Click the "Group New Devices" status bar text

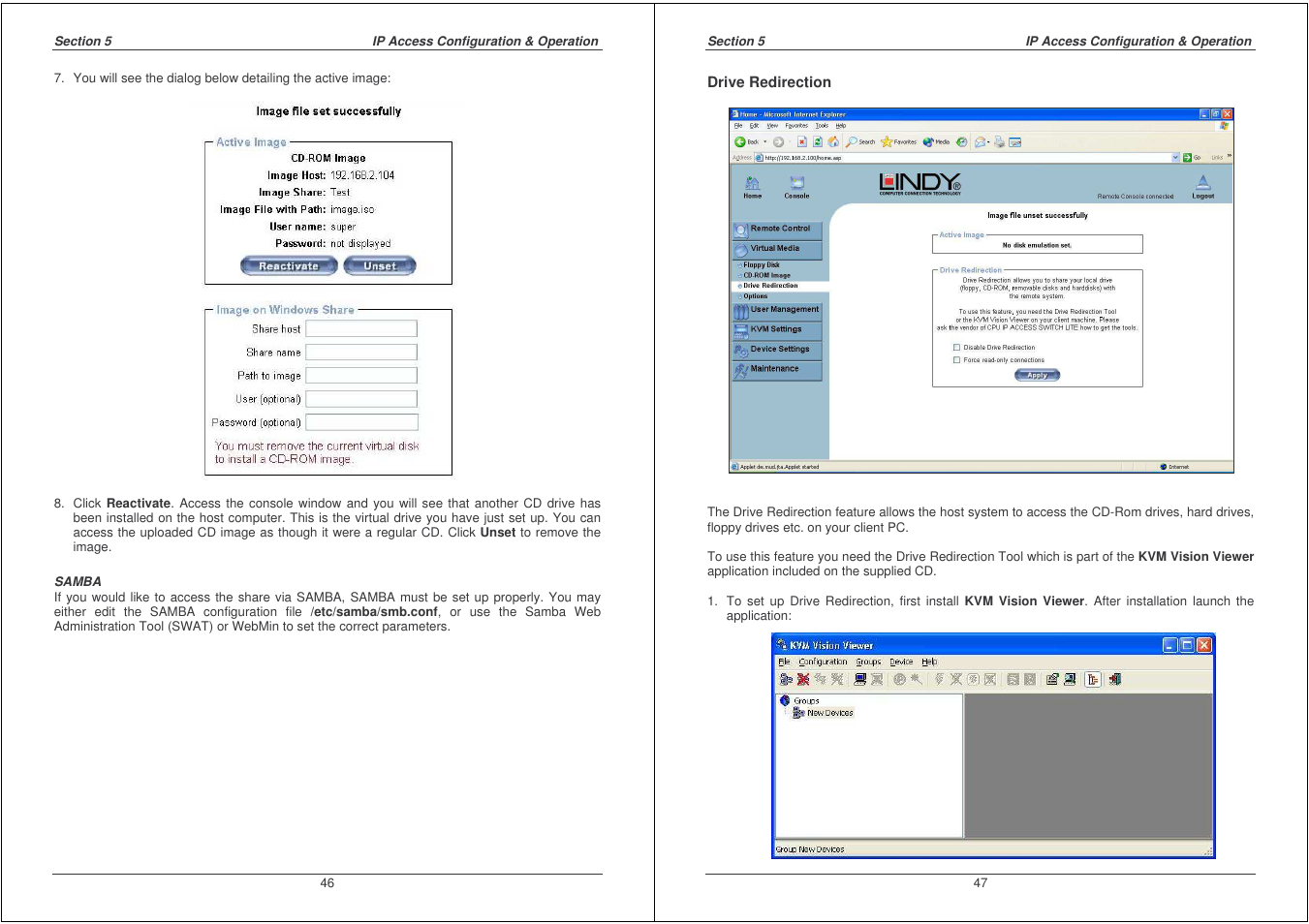point(810,849)
